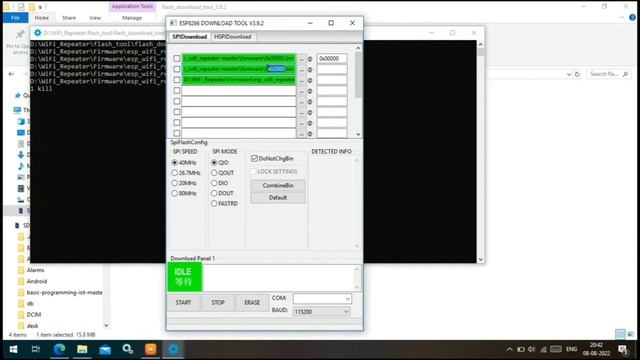Select the Android folder in tree
Image resolution: width=640 pixels, height=360 pixels.
click(37, 281)
